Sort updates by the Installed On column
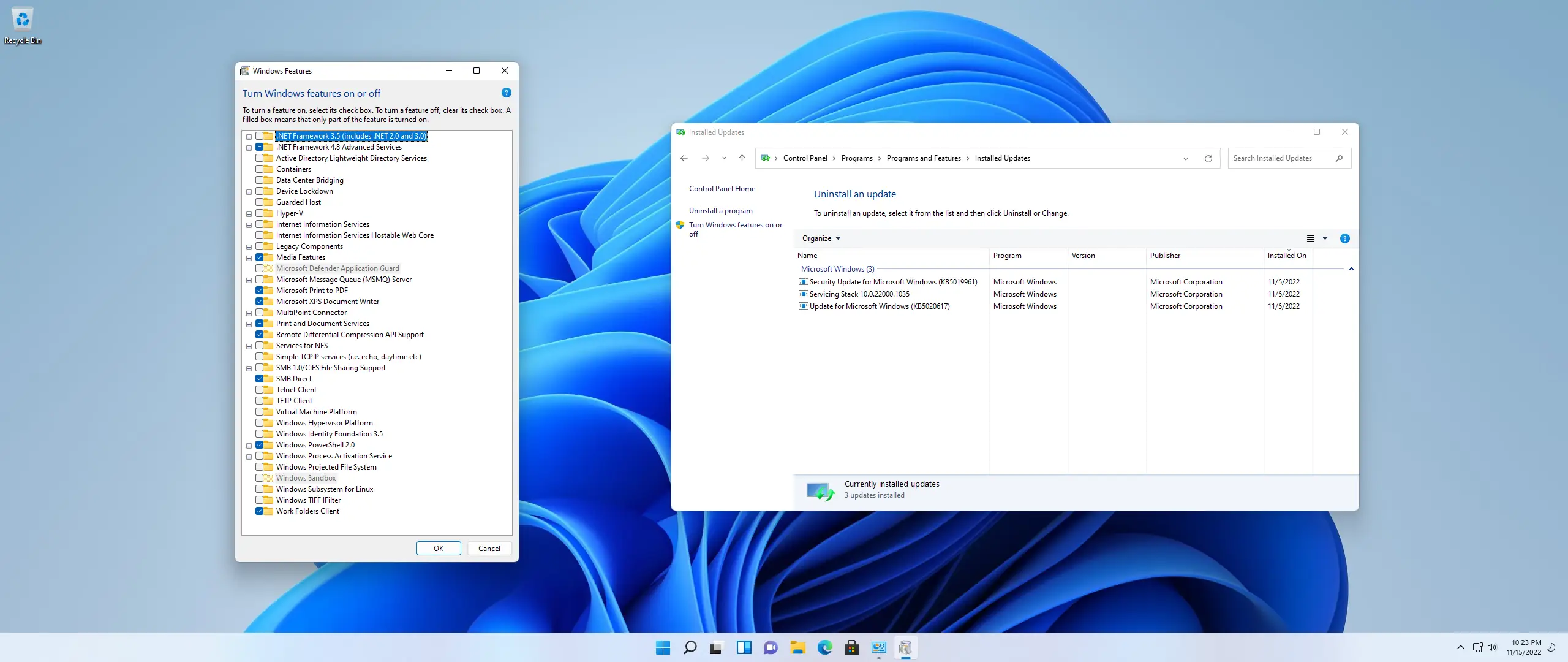The width and height of the screenshot is (1568, 662). (1286, 256)
